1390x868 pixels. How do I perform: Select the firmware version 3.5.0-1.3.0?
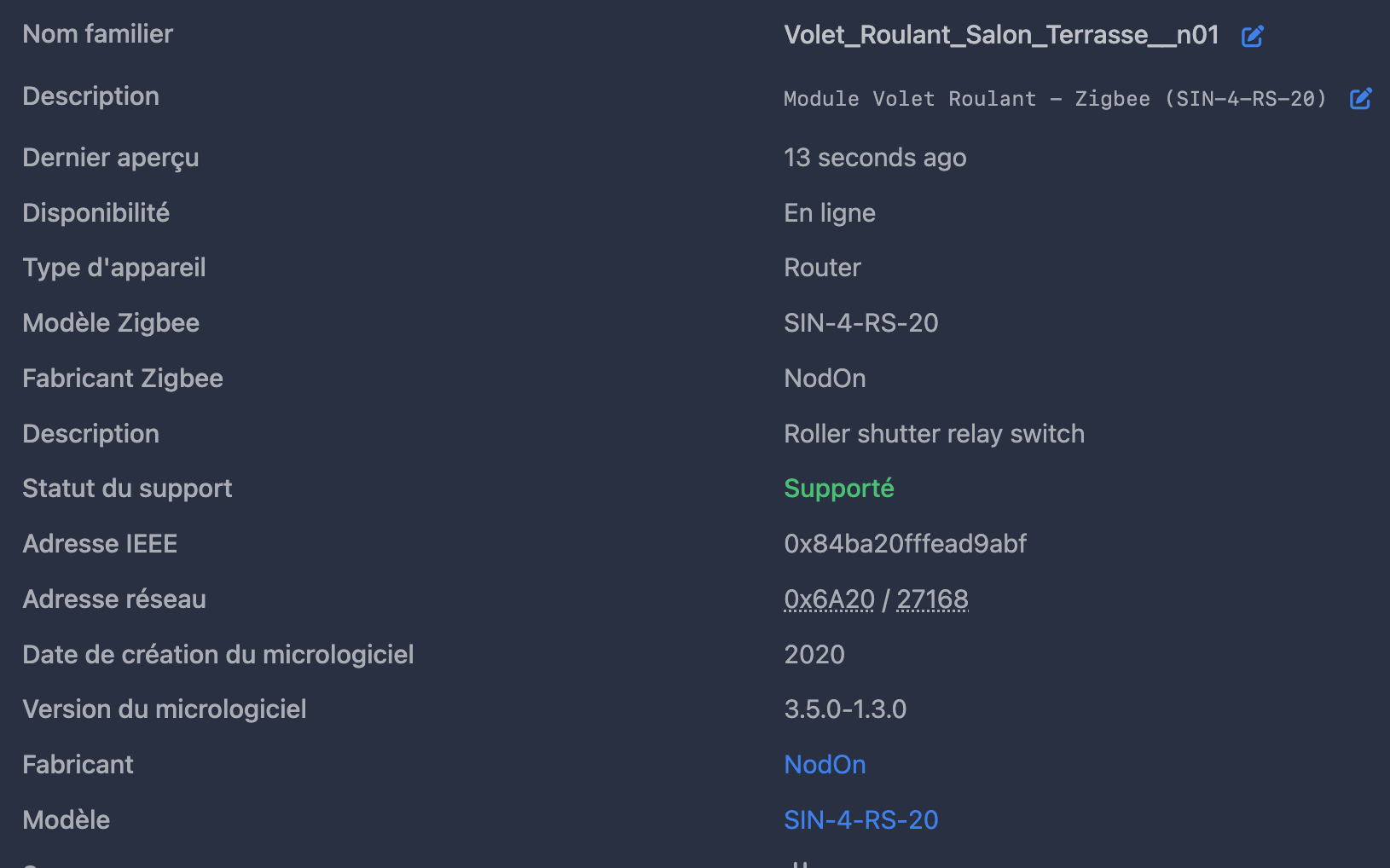click(x=845, y=709)
